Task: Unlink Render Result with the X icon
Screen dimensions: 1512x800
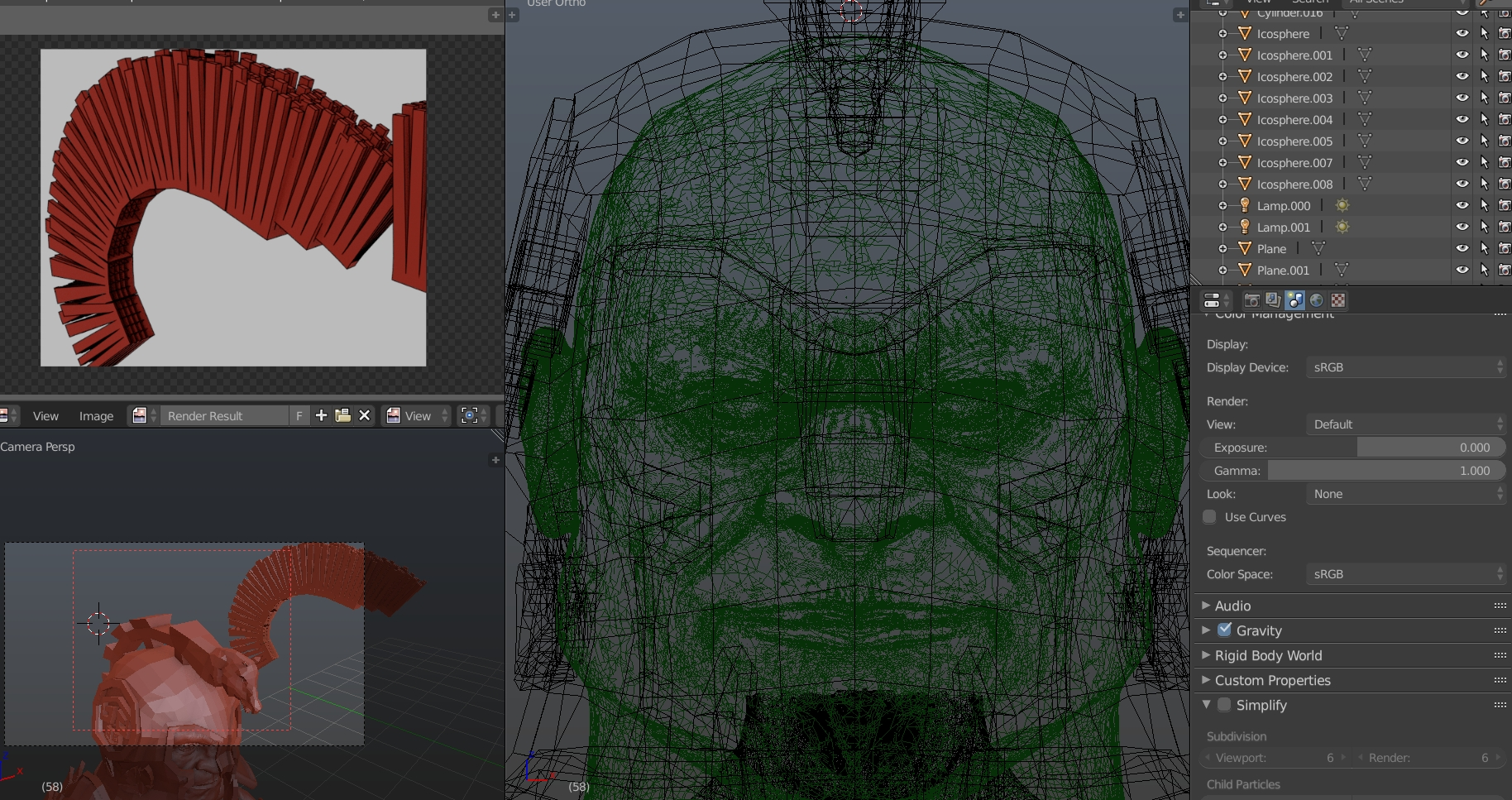Action: 364,415
